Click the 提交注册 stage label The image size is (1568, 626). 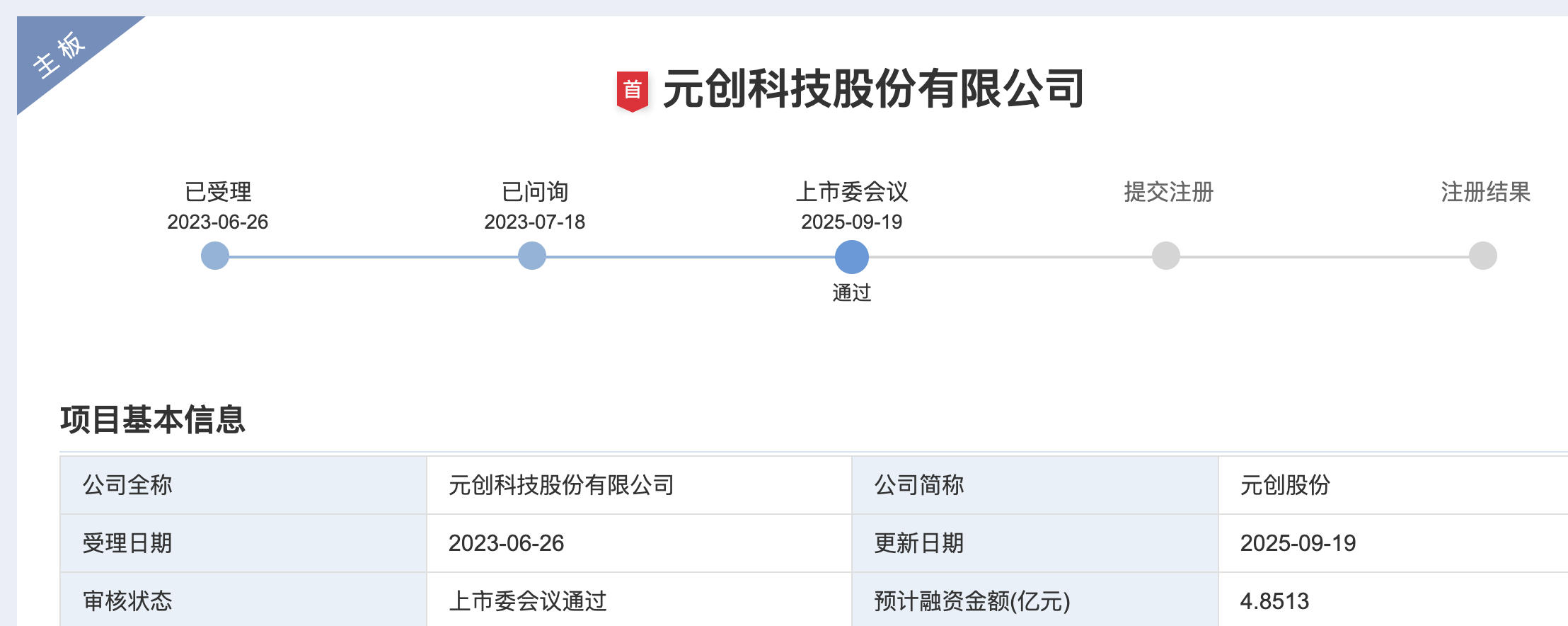1168,192
